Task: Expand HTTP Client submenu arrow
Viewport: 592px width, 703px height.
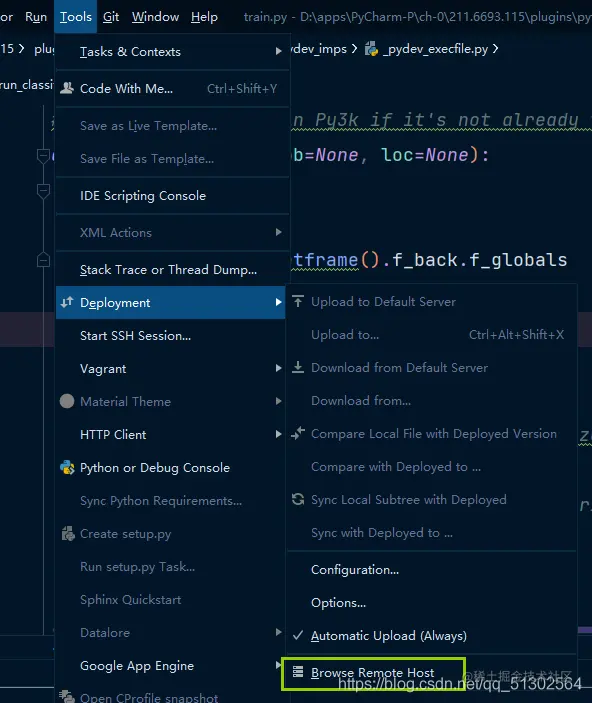Action: coord(279,434)
